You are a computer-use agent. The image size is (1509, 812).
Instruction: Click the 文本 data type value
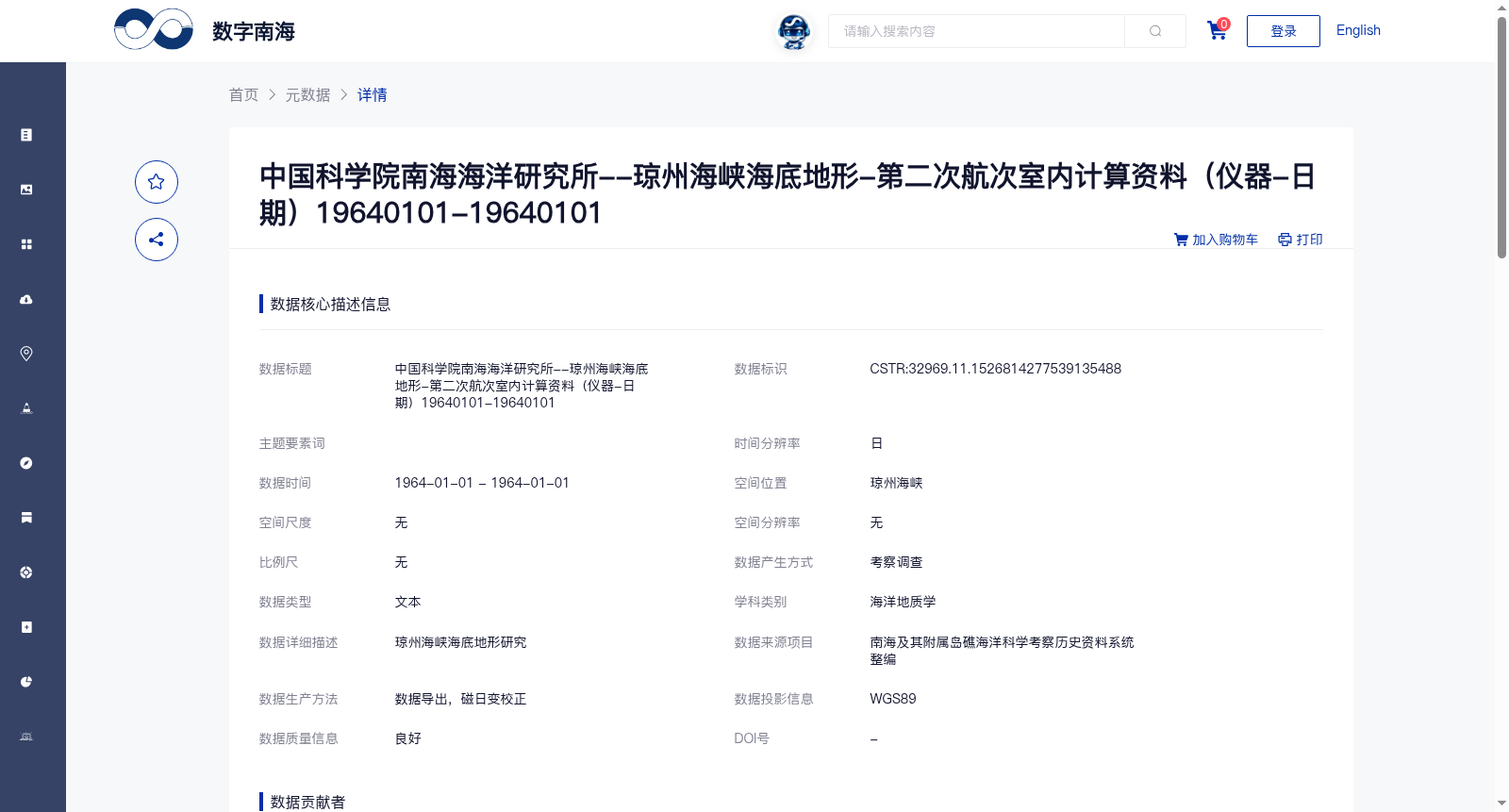(x=407, y=602)
